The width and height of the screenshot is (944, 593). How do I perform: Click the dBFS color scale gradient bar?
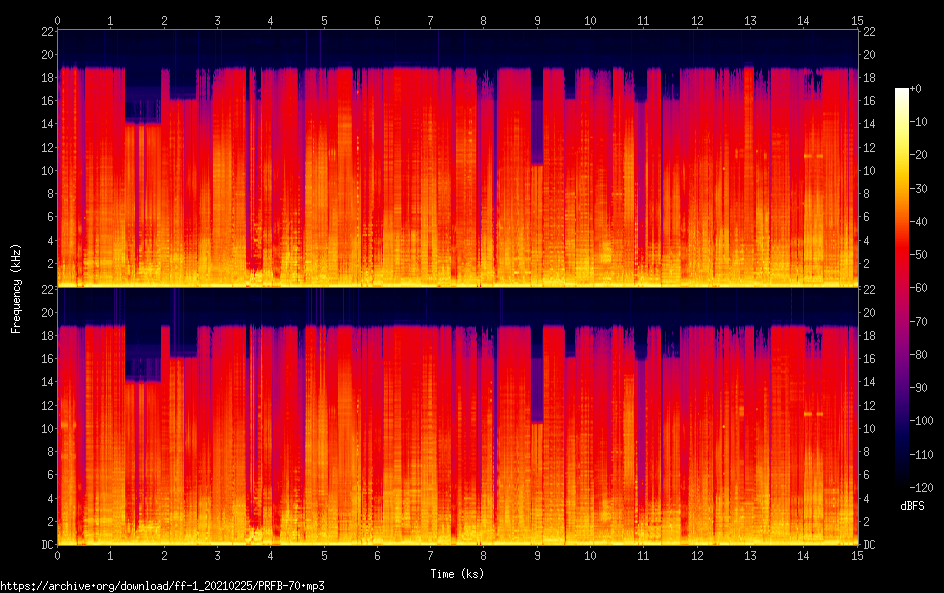tap(901, 287)
